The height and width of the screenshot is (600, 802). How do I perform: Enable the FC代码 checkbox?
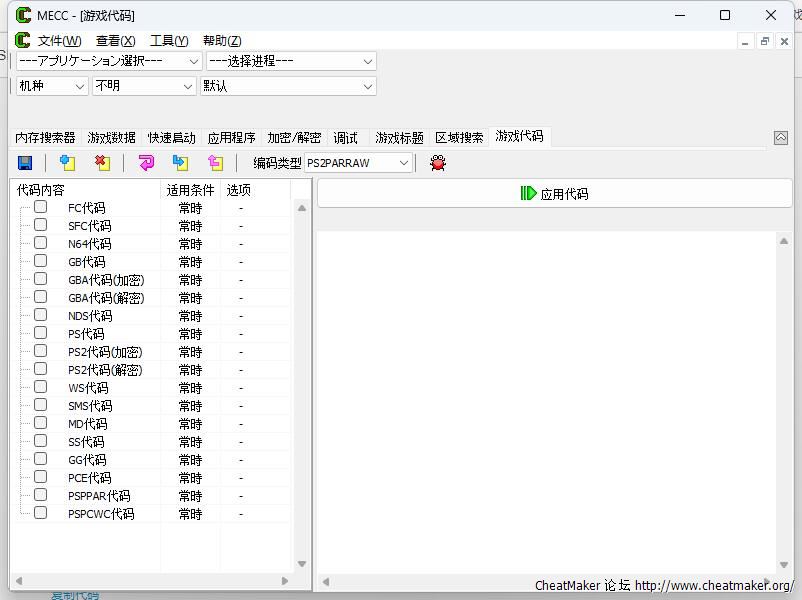40,207
